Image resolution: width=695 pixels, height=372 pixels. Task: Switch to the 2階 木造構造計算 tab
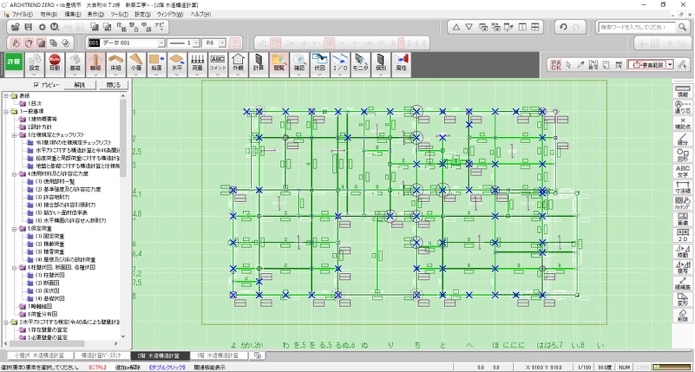160,356
